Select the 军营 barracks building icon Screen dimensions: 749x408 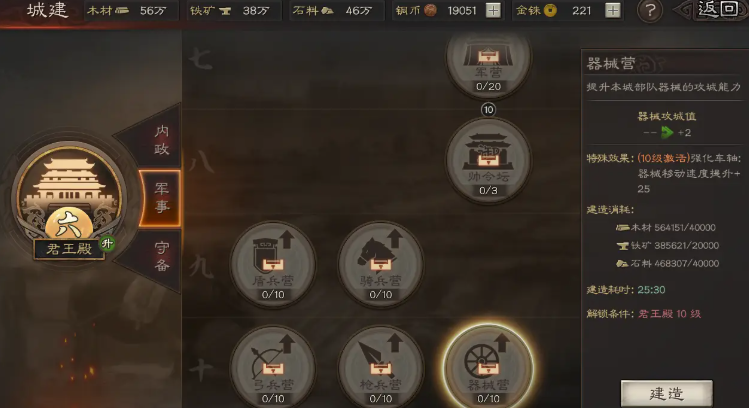click(x=488, y=60)
